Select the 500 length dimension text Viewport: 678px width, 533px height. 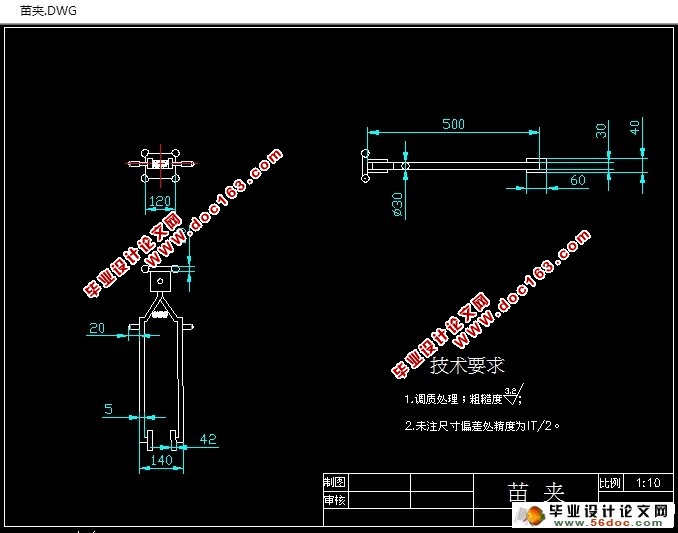tap(453, 124)
